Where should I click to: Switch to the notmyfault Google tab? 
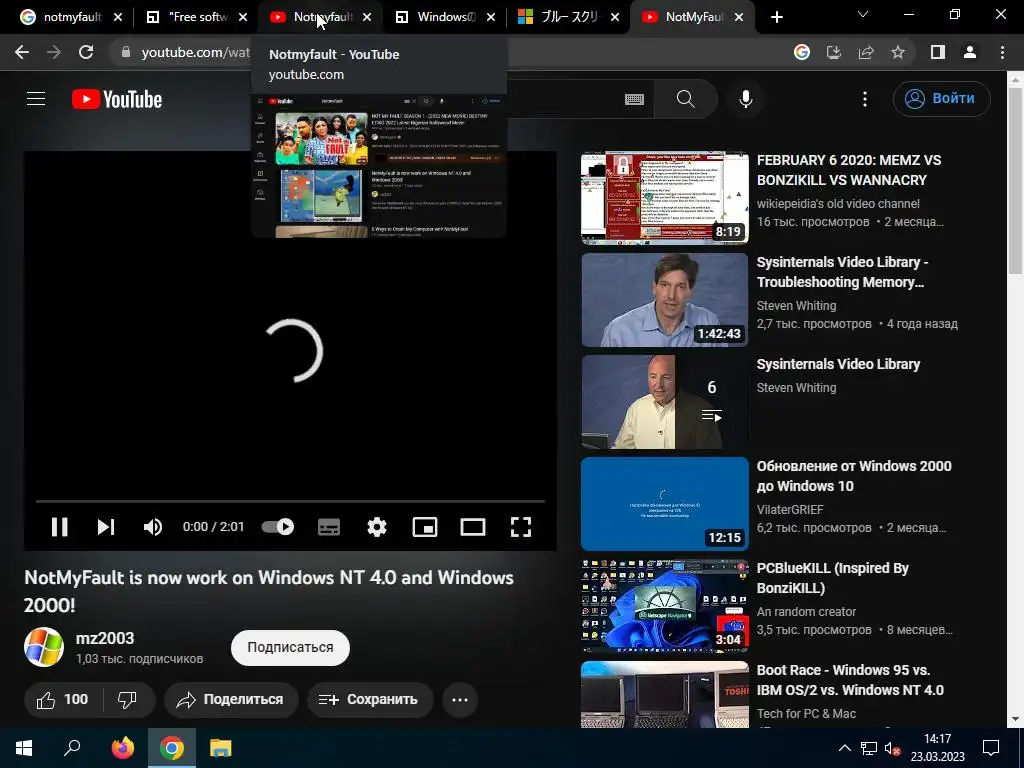72,17
